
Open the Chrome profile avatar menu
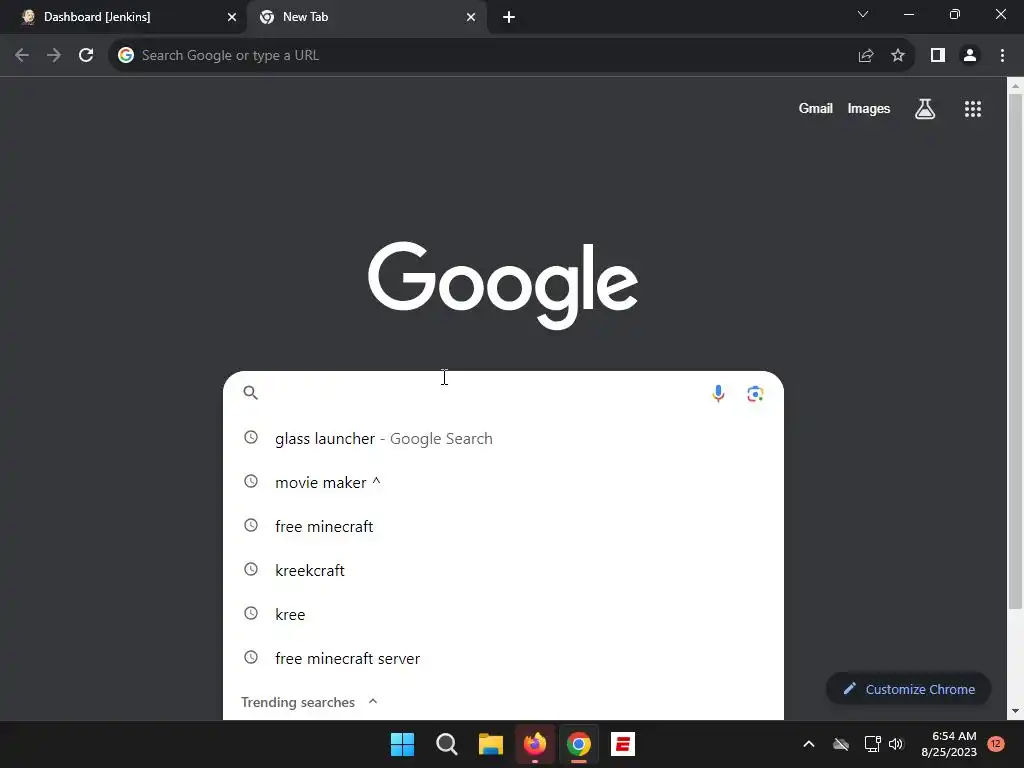[970, 56]
